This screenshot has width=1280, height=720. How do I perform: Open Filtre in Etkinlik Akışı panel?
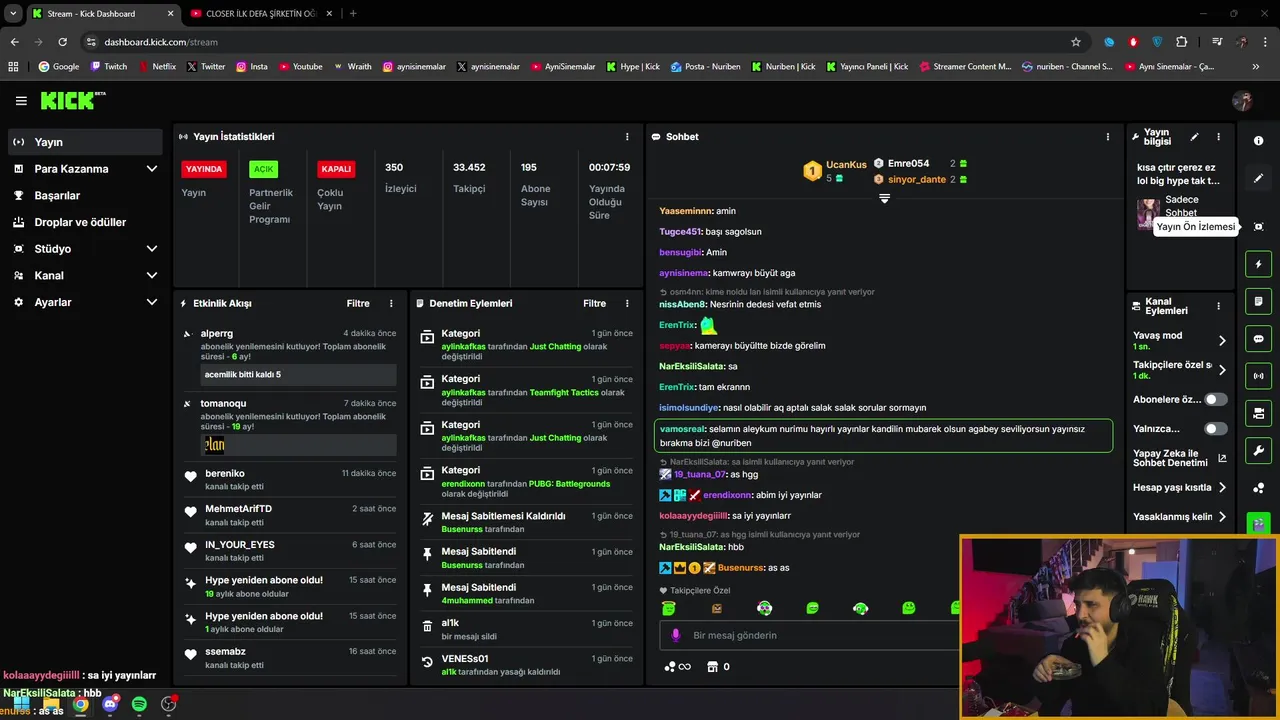[358, 303]
